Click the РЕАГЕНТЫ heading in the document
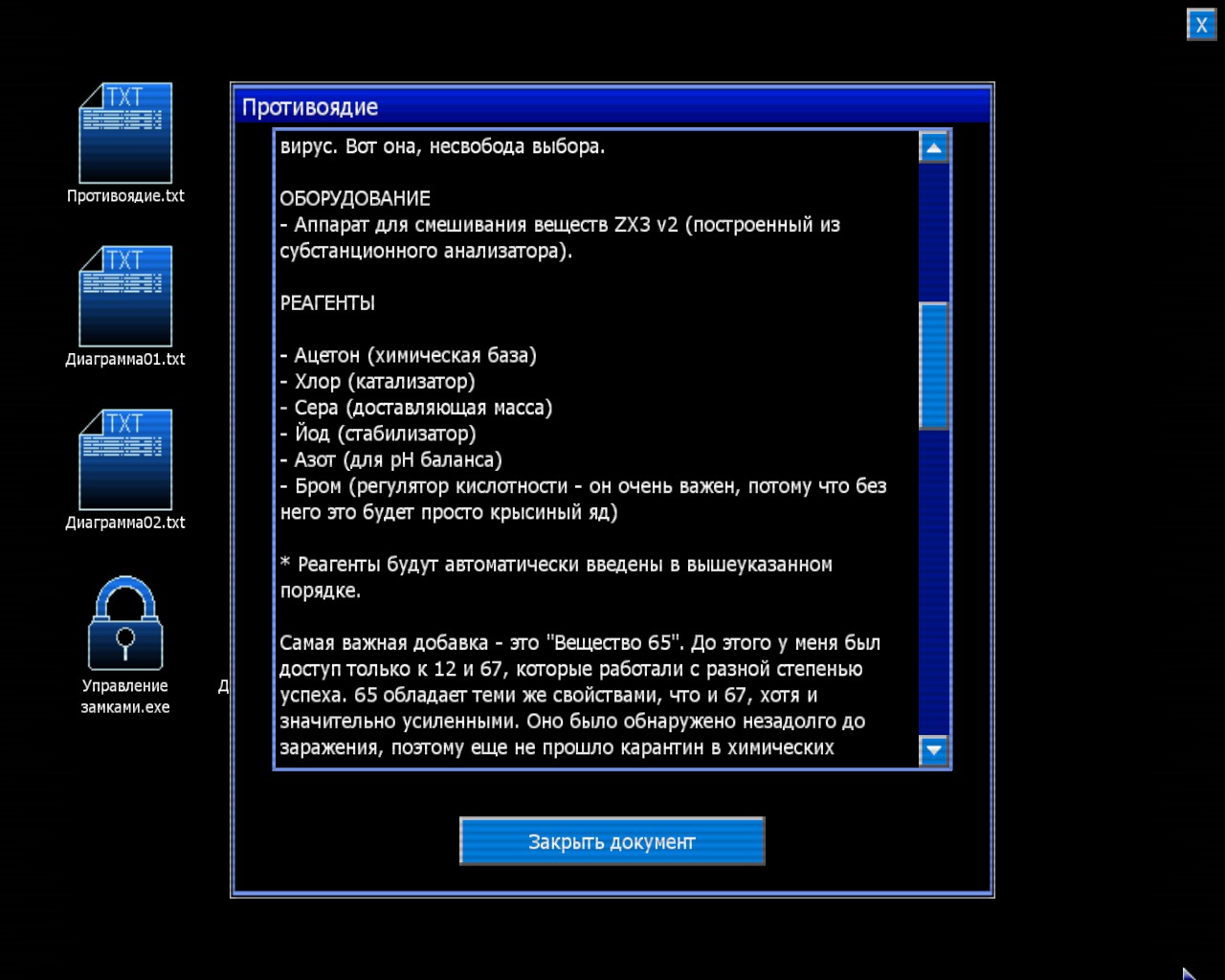 click(x=327, y=303)
